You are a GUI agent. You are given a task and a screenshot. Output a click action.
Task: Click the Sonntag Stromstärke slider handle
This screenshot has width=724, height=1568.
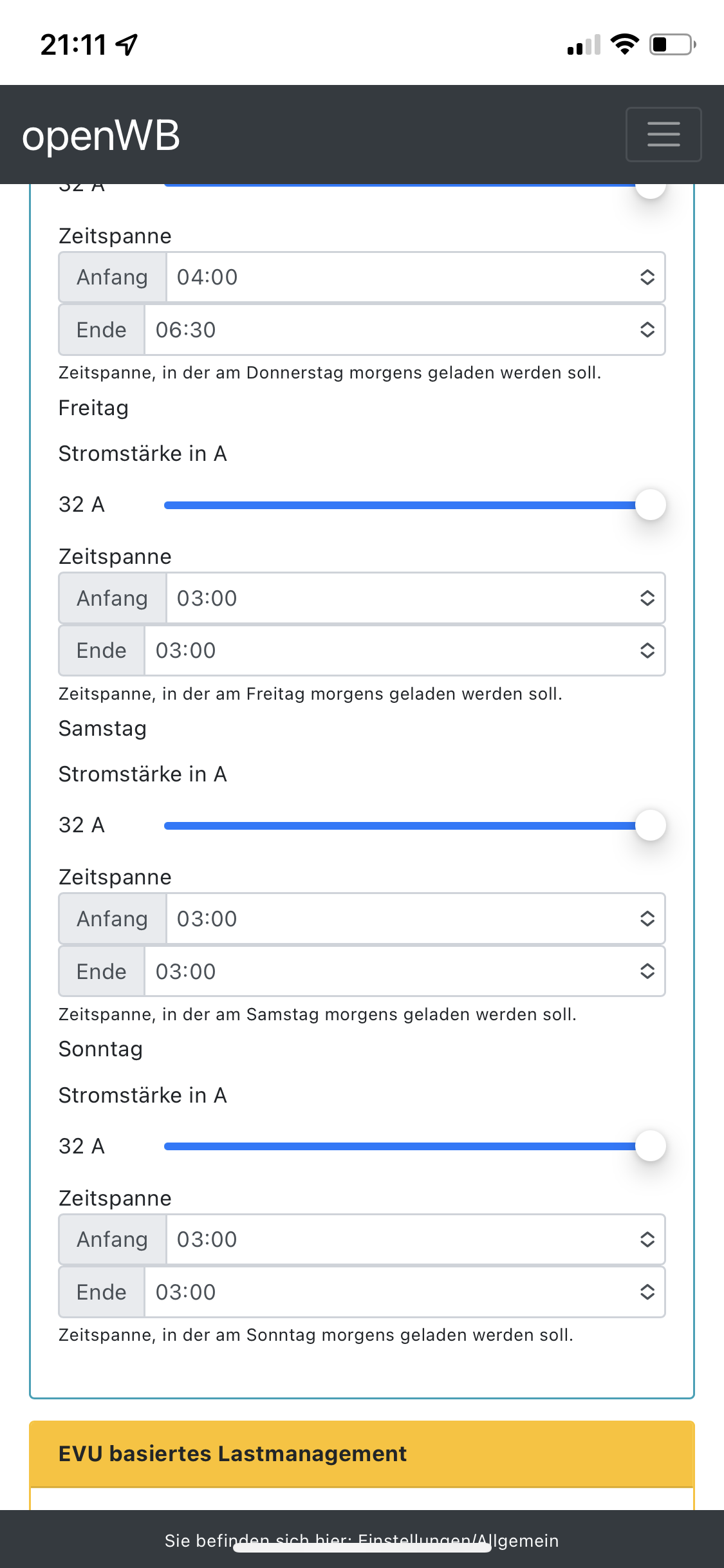(650, 1146)
